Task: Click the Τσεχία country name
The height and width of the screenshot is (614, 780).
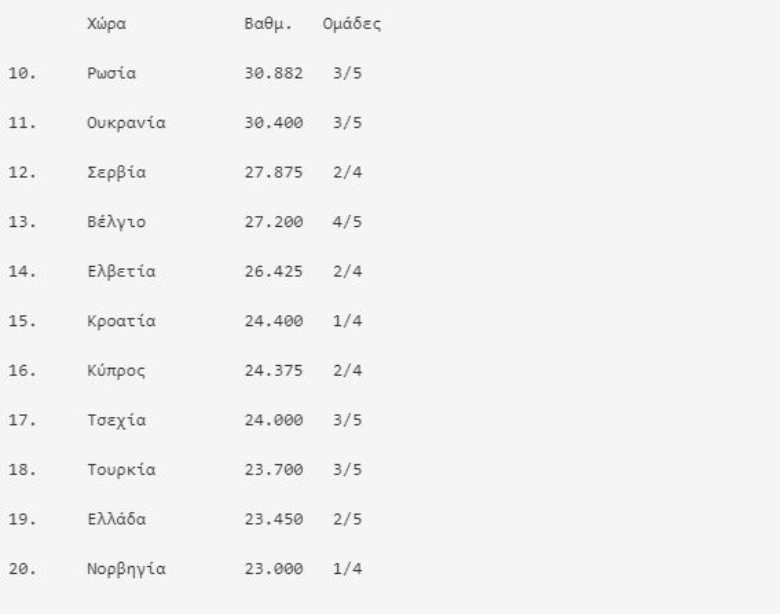Action: pos(116,420)
